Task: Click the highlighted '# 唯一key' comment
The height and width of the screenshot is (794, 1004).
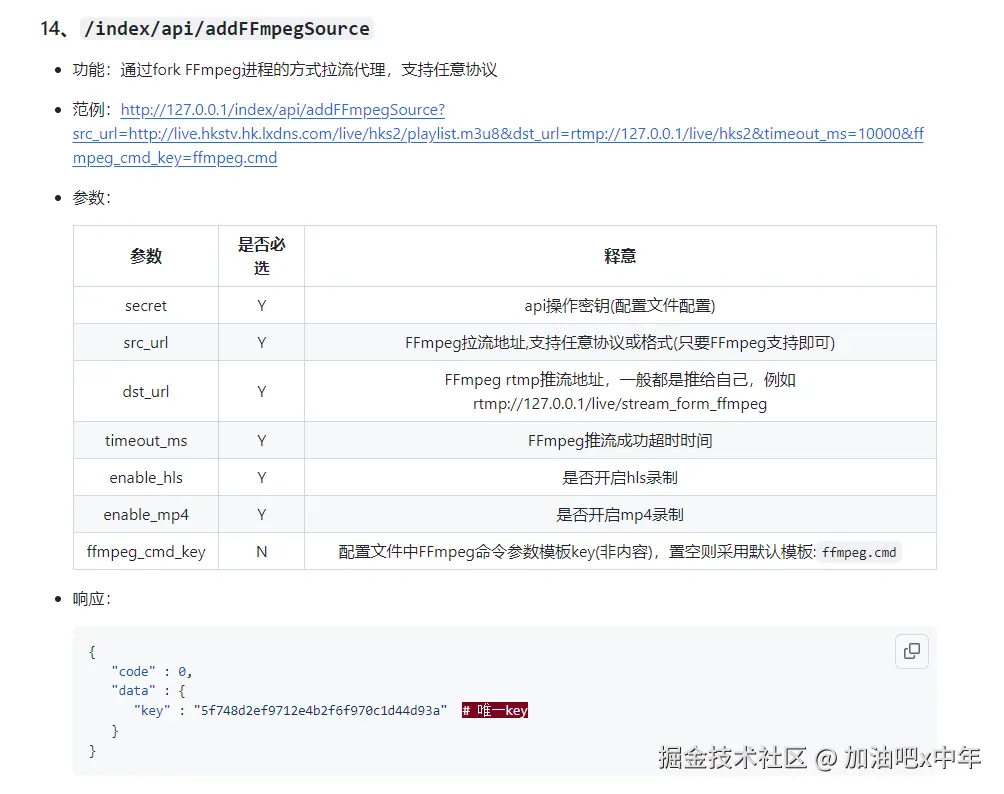Action: click(x=495, y=710)
